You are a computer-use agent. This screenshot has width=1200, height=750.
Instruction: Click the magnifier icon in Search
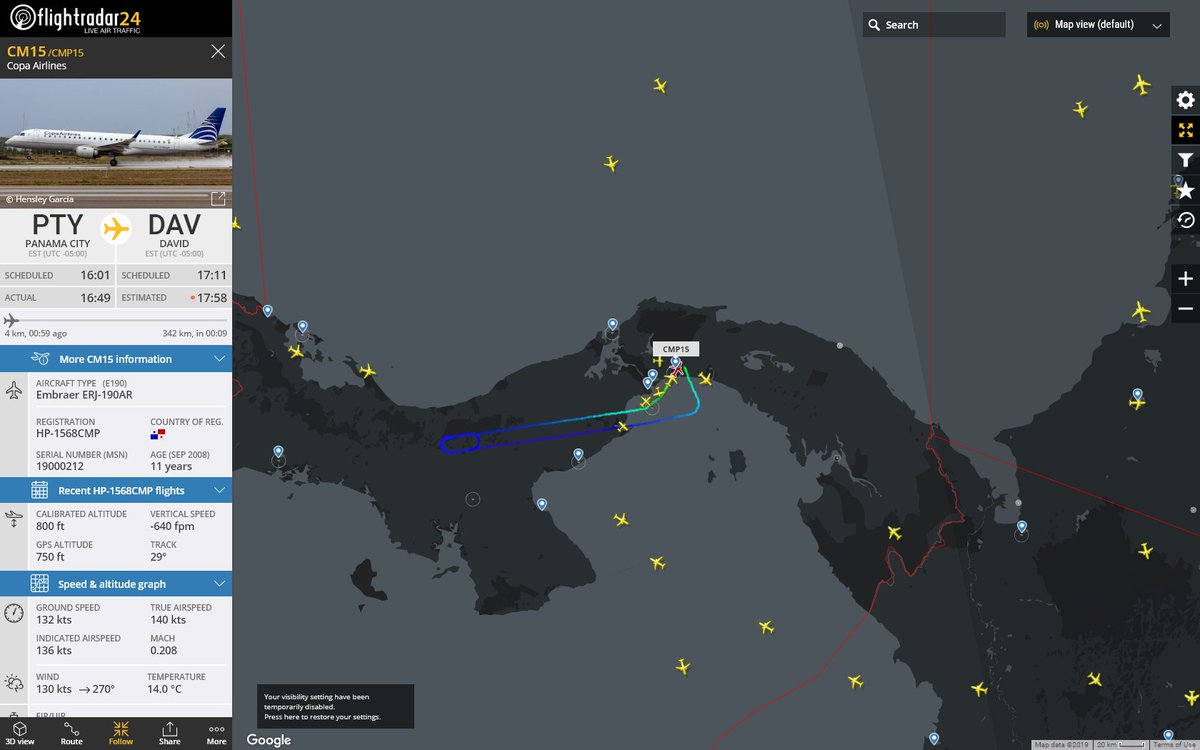tap(874, 25)
